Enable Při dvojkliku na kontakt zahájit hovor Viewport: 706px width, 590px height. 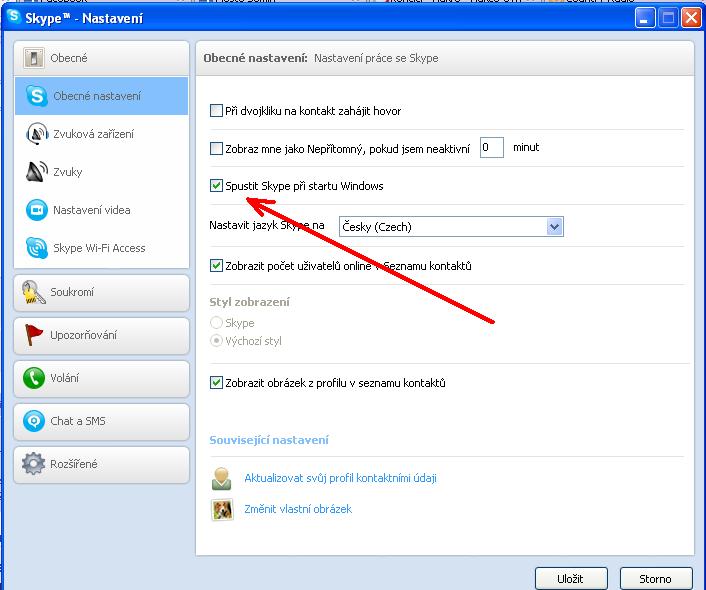[216, 110]
